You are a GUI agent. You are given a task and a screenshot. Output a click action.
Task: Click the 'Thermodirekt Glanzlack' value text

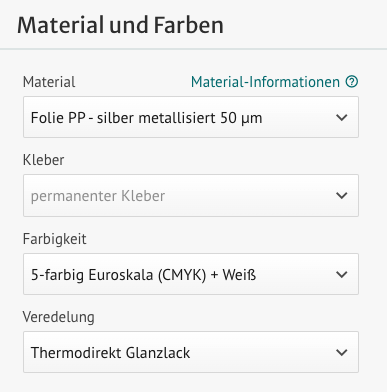pos(110,353)
